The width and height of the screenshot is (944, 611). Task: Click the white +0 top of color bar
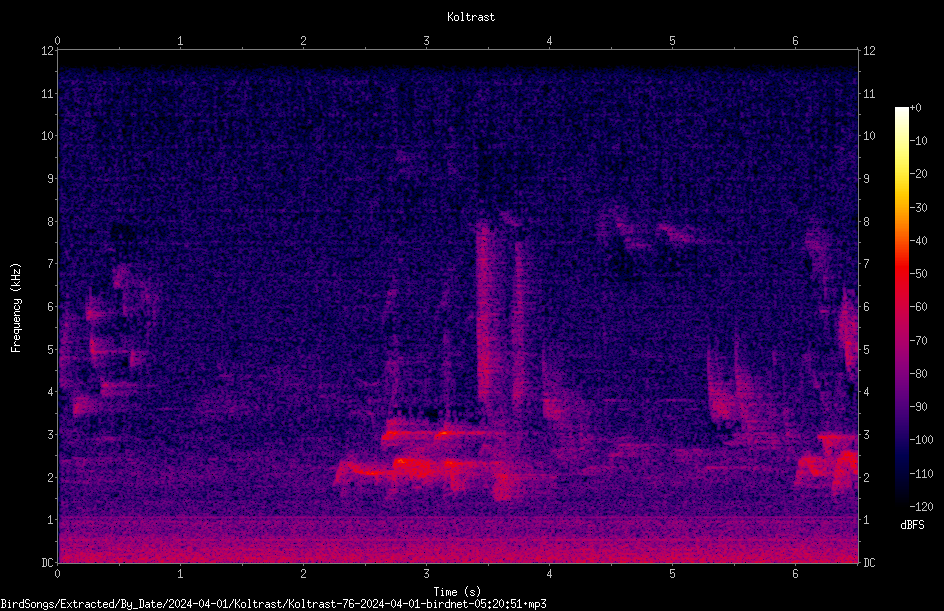pos(902,111)
